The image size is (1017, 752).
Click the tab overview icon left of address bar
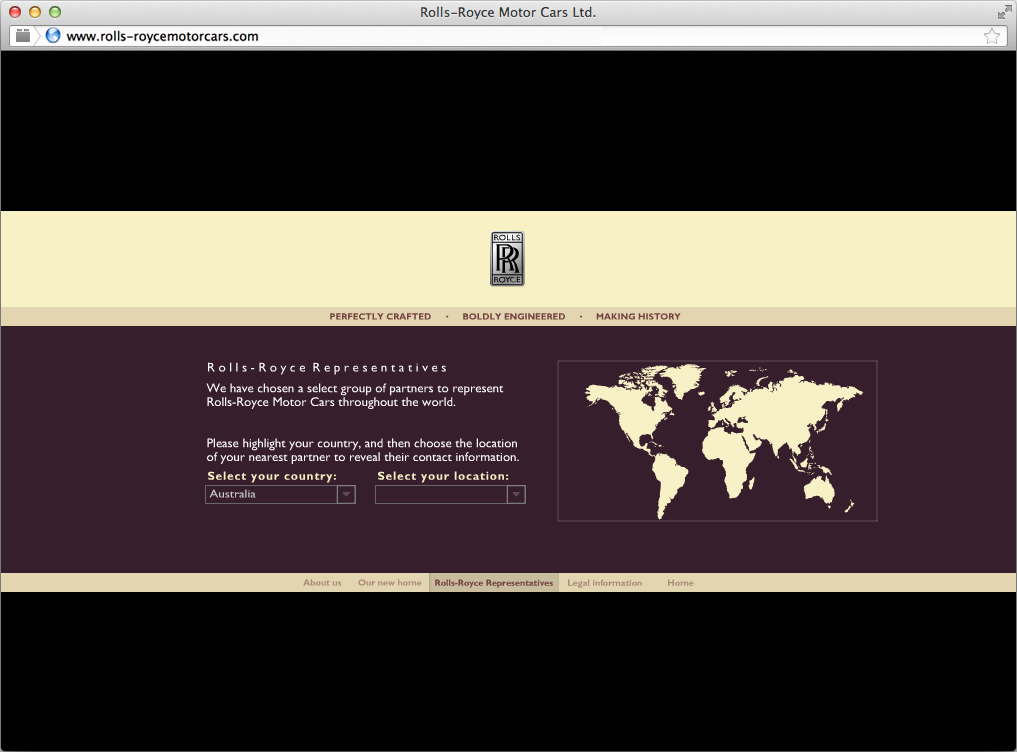(23, 36)
